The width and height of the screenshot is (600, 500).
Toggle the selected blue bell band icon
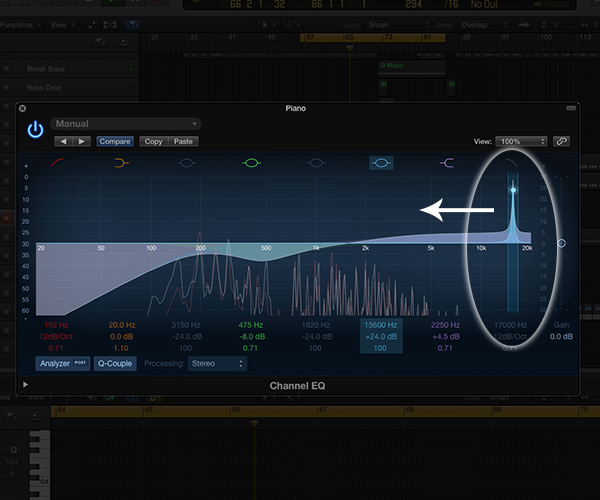(381, 163)
